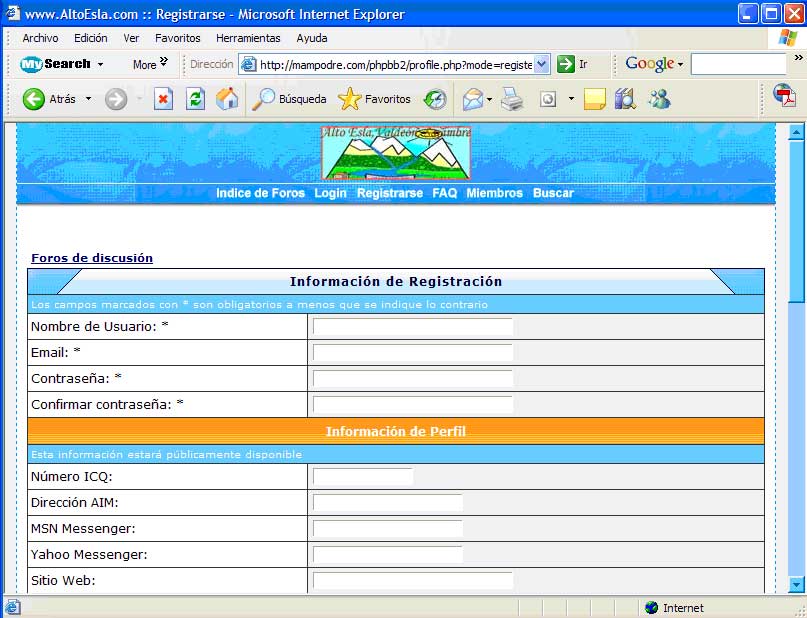
Task: Click the Foros de discusión link
Action: pos(92,258)
